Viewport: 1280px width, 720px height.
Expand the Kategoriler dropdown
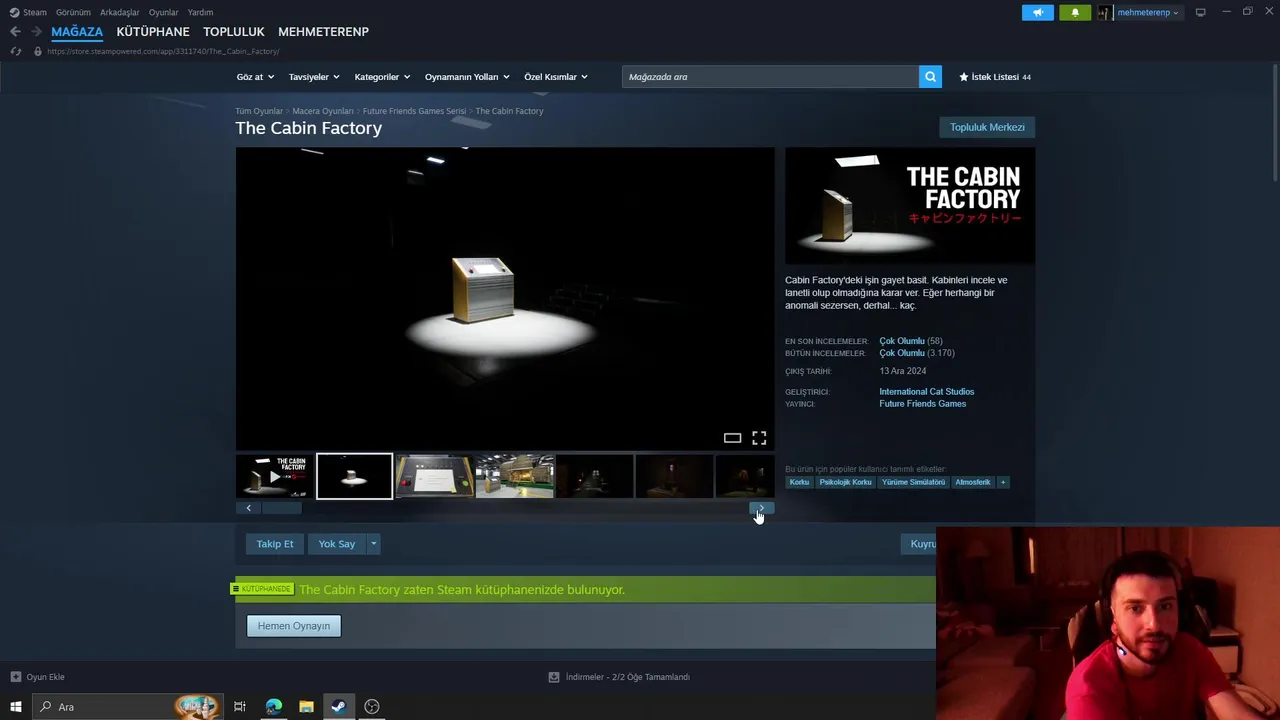pos(382,77)
